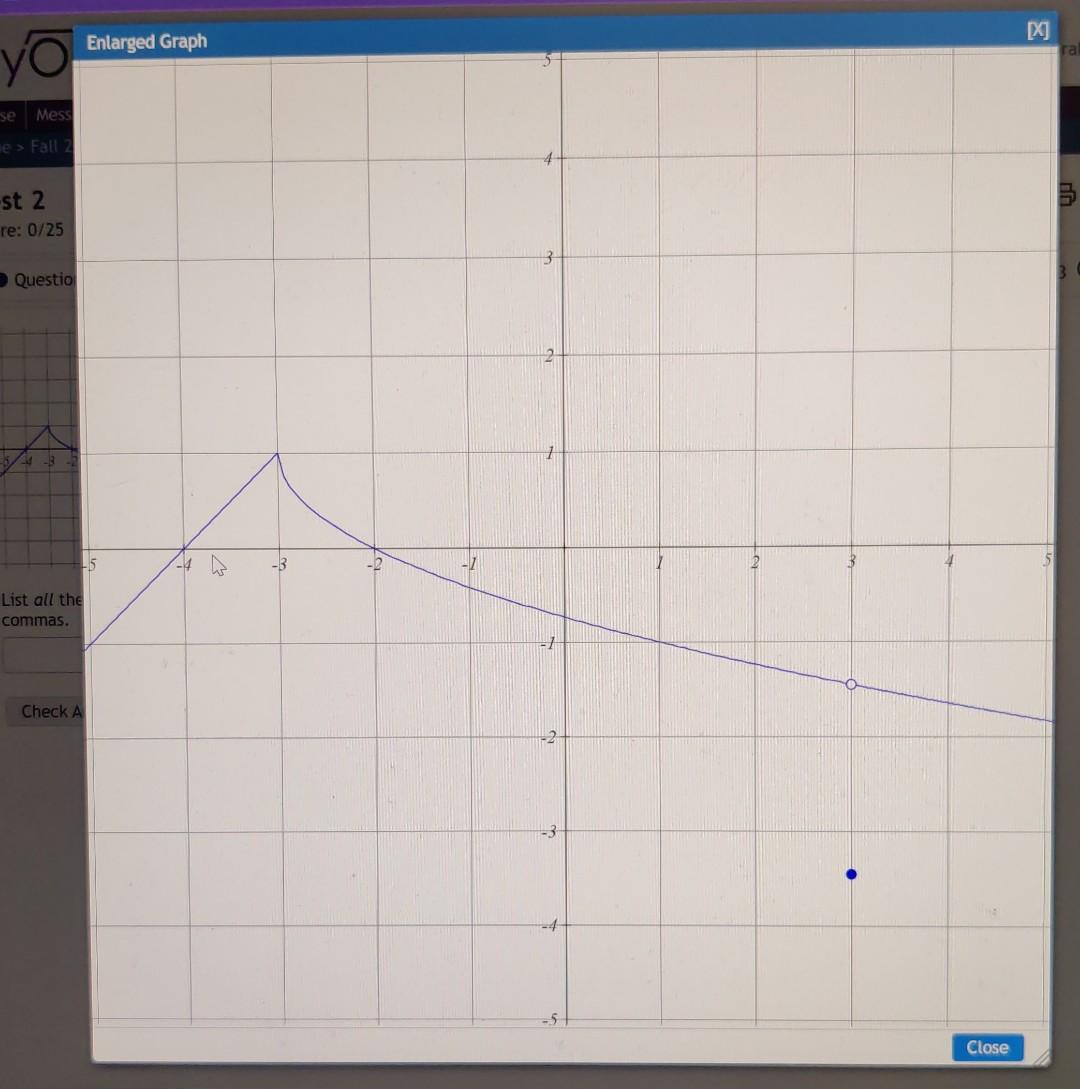Click the [X] icon on Enlarged Graph
The image size is (1080, 1089).
tap(1038, 31)
